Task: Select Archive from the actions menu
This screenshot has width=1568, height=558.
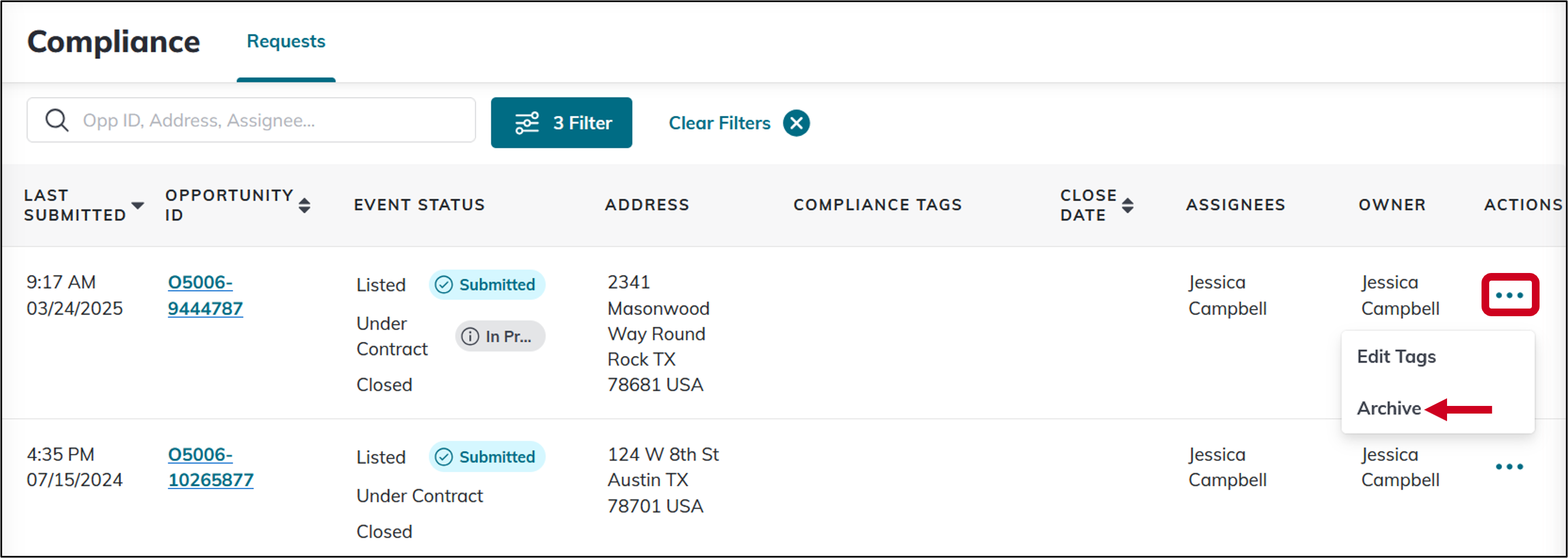Action: (x=1388, y=408)
